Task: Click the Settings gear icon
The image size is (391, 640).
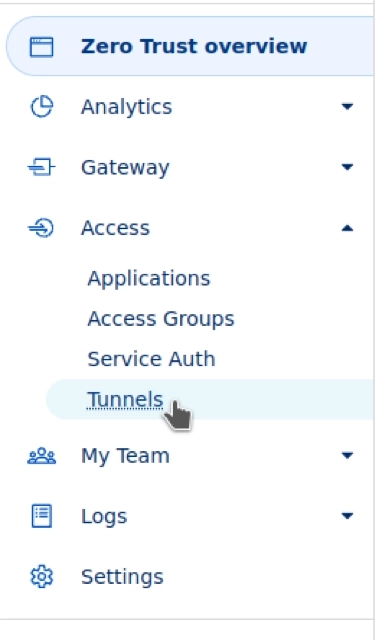Action: (x=42, y=576)
